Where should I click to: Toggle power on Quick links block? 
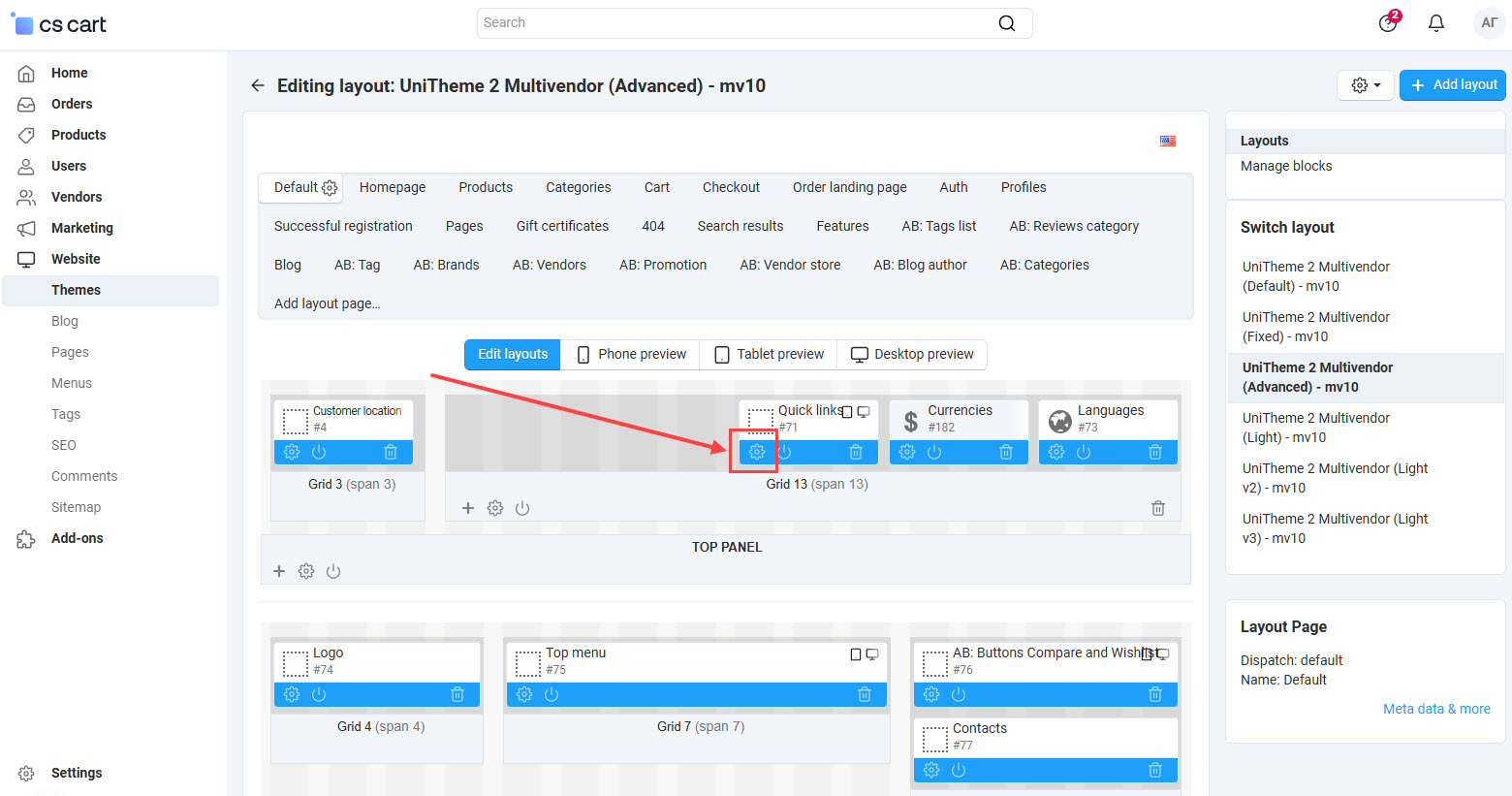click(x=784, y=452)
